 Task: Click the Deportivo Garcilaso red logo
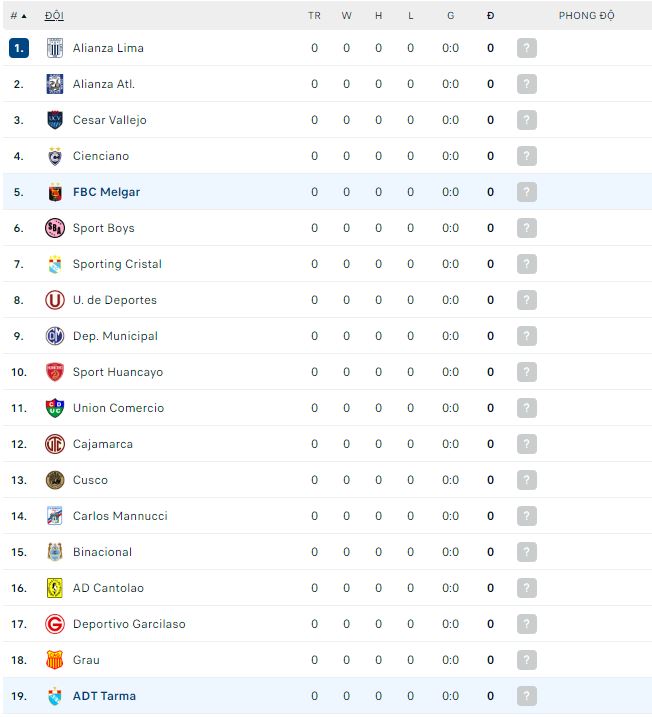coord(55,624)
